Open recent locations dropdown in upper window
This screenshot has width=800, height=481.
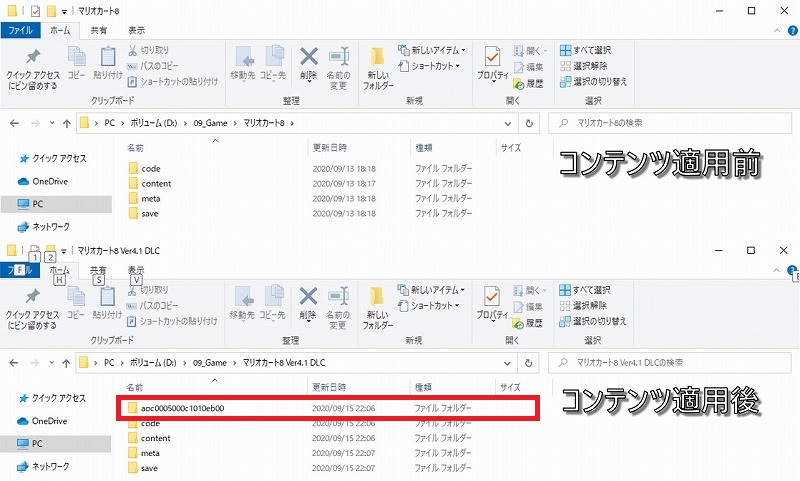[x=52, y=123]
